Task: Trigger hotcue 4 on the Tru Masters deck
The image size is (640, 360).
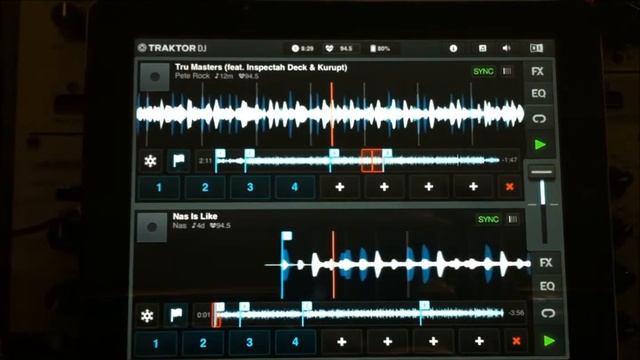Action: coord(295,187)
